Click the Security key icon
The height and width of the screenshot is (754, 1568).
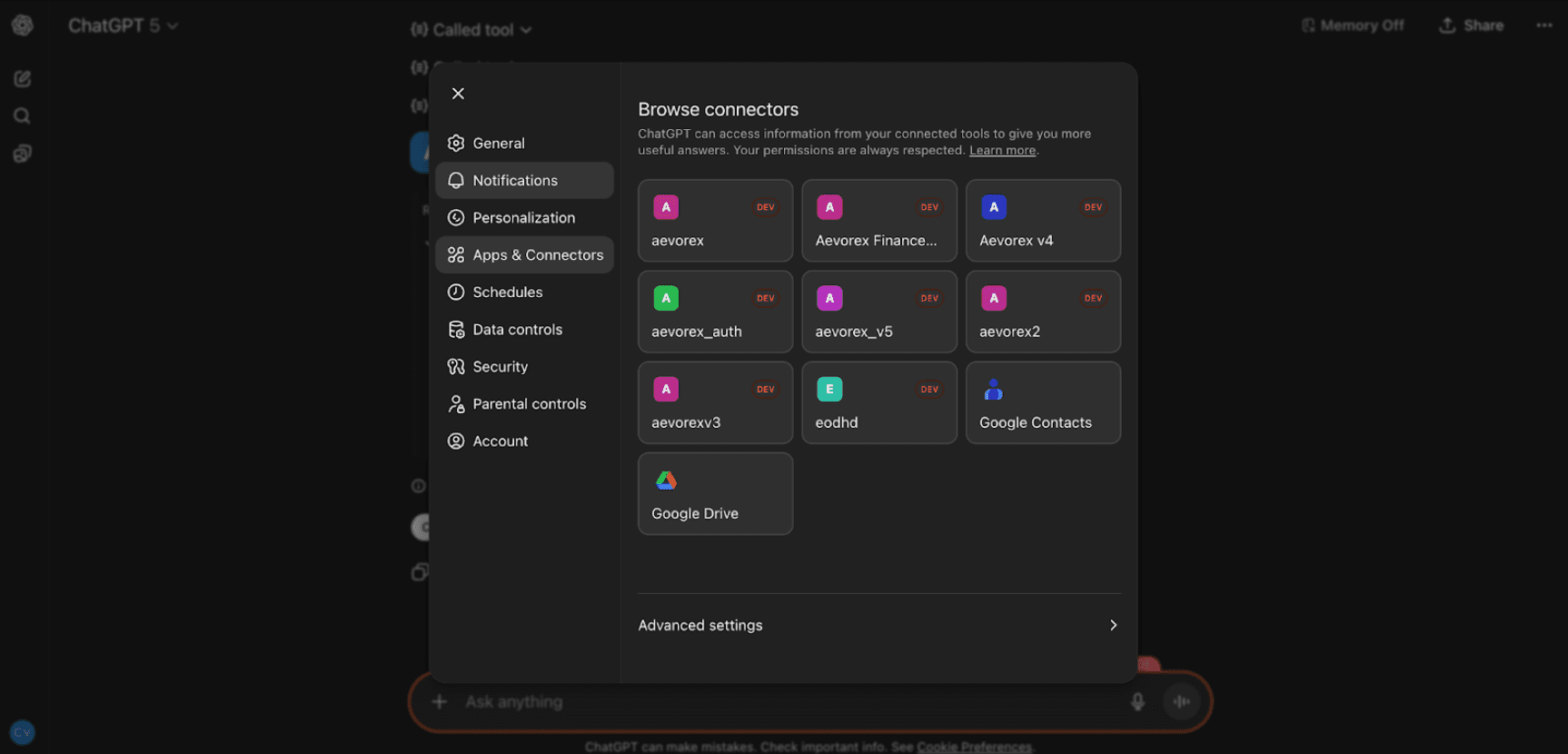[x=456, y=367]
